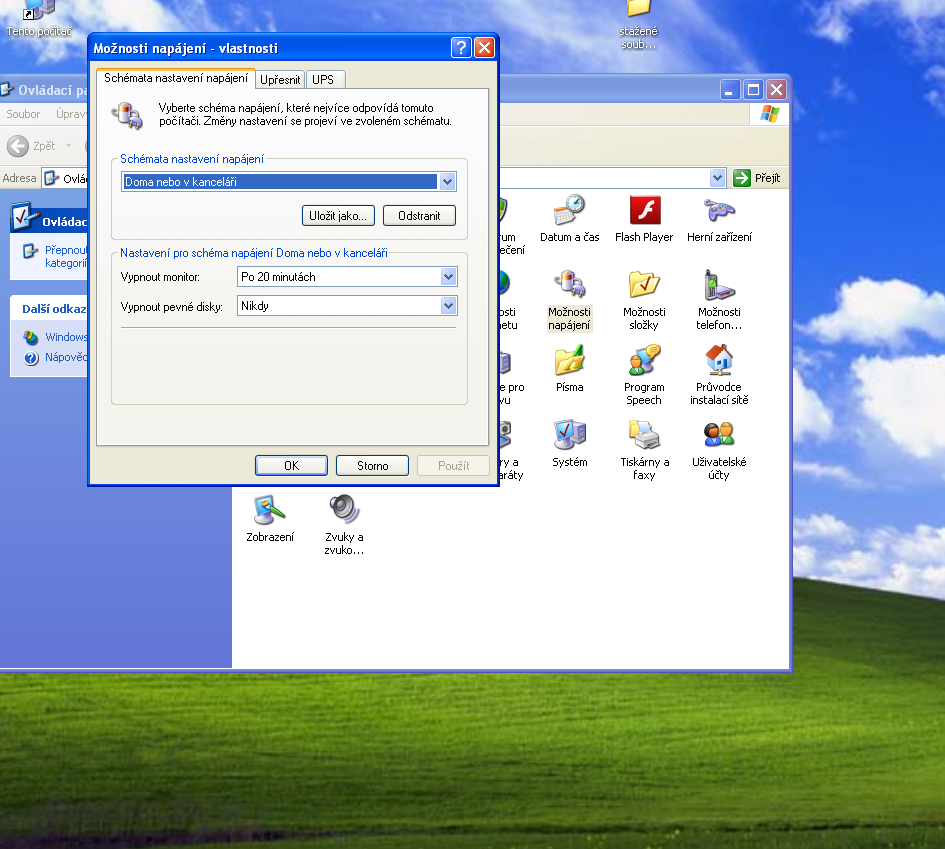This screenshot has width=945, height=849.
Task: Open the Program Speech icon
Action: pyautogui.click(x=644, y=362)
